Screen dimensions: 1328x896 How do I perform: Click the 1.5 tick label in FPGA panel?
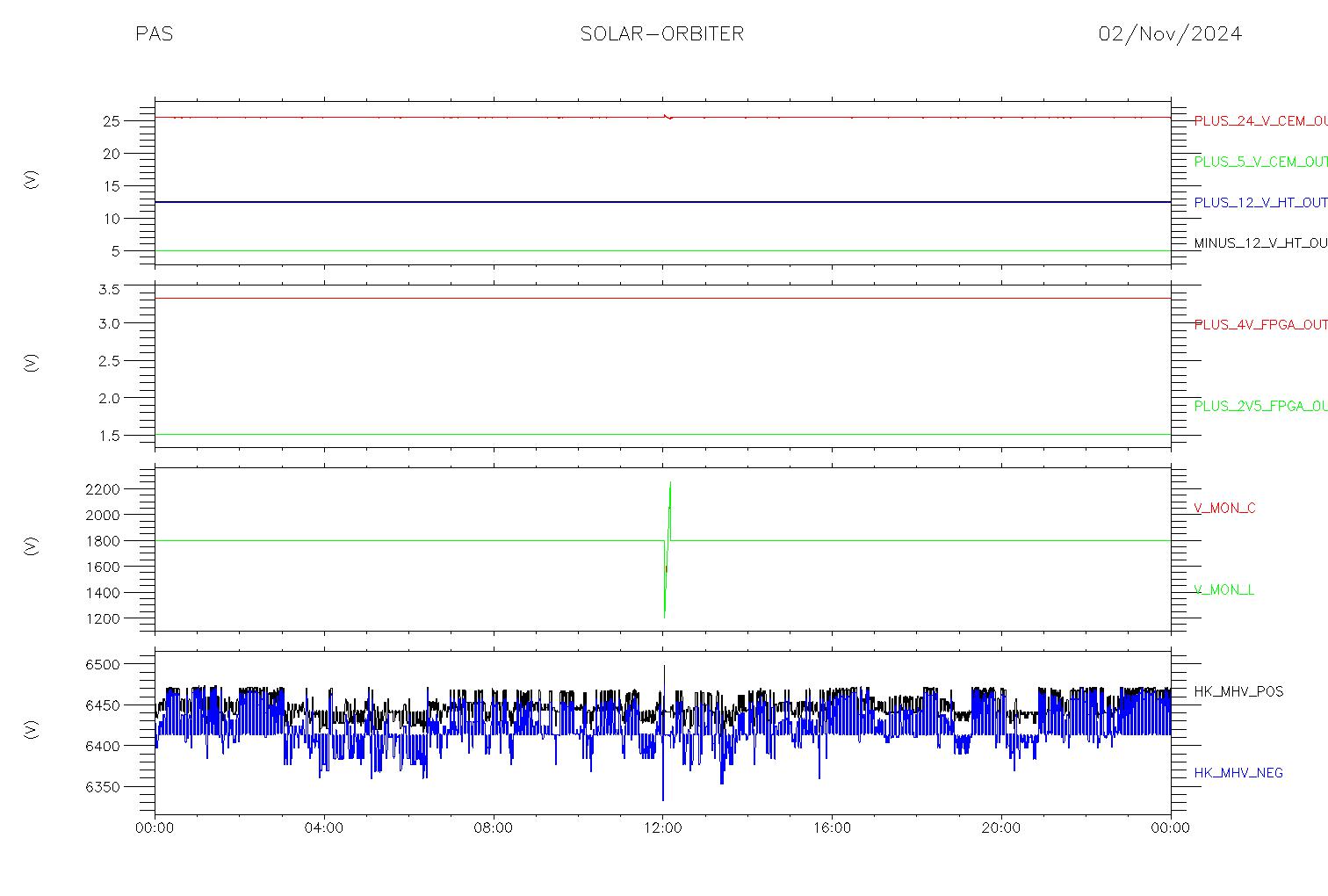(x=108, y=436)
